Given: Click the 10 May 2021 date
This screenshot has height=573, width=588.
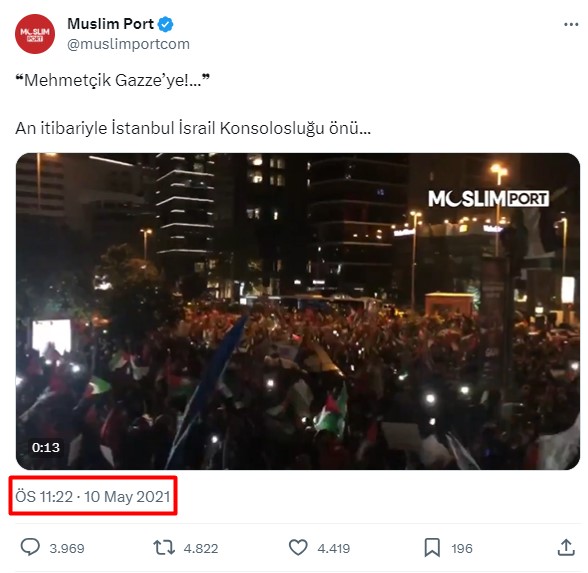Looking at the screenshot, I should click(127, 496).
